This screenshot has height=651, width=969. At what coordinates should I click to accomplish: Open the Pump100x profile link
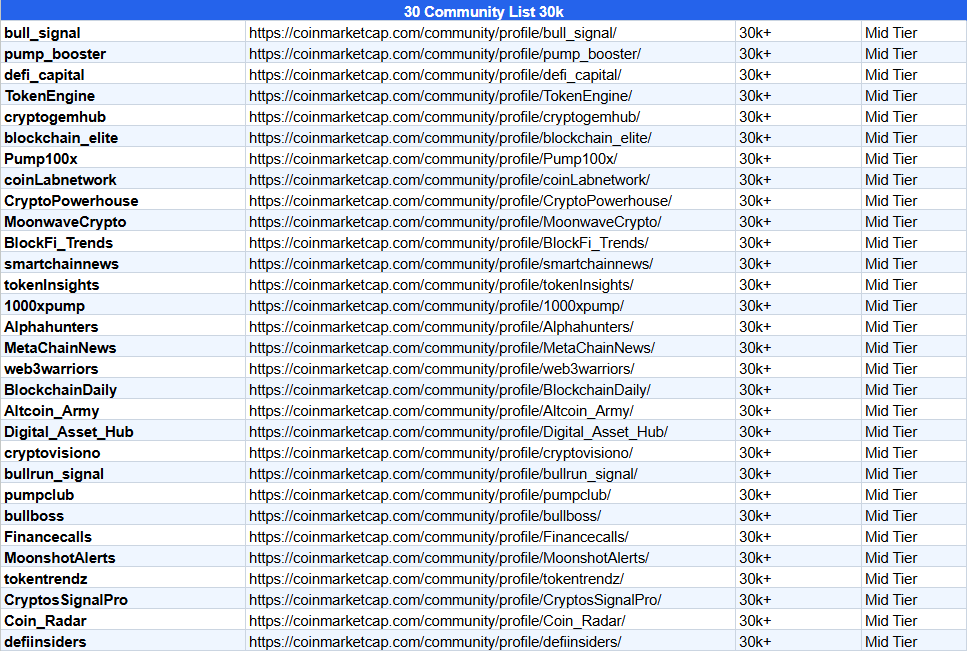click(x=433, y=159)
